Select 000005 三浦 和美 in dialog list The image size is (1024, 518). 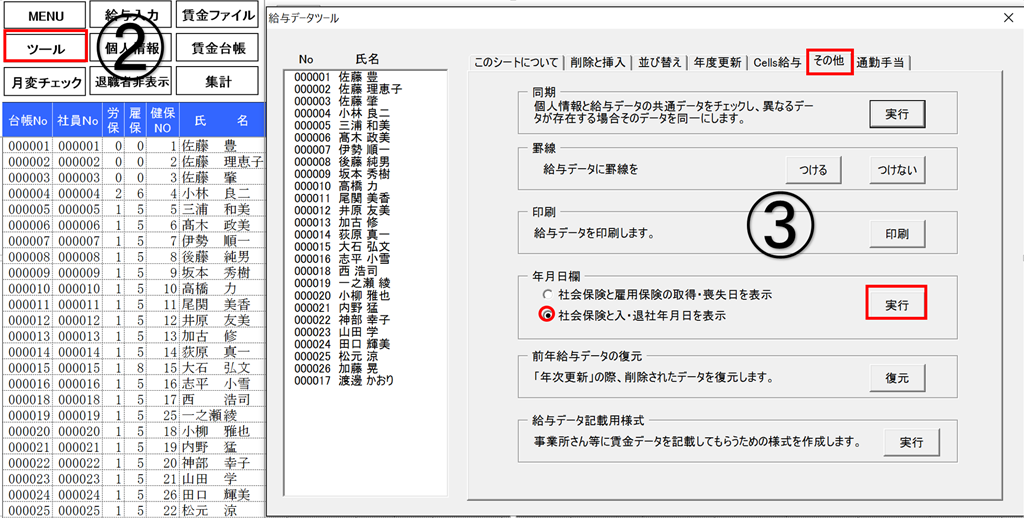click(x=366, y=123)
